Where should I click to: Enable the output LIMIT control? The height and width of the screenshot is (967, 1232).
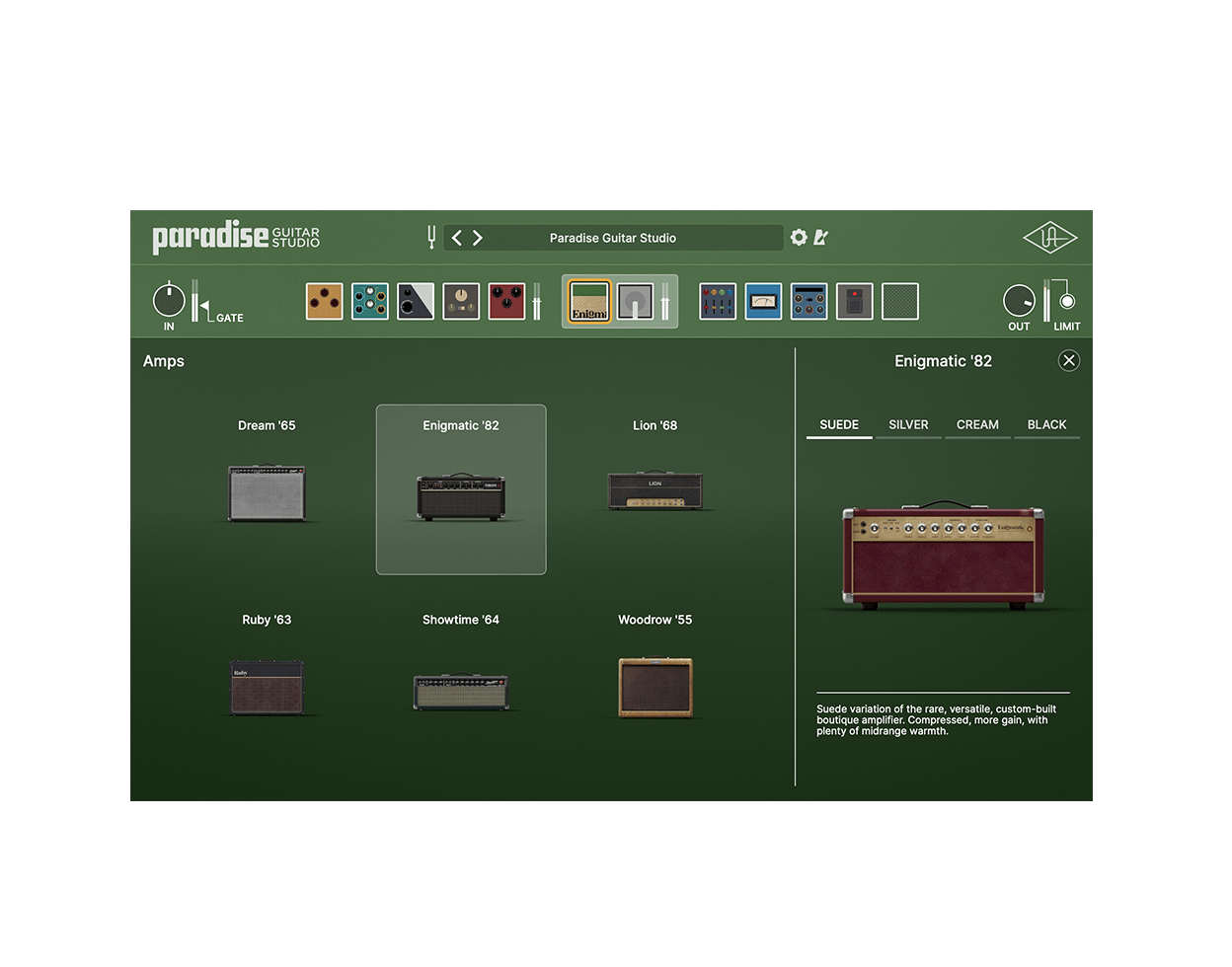pos(1064,301)
